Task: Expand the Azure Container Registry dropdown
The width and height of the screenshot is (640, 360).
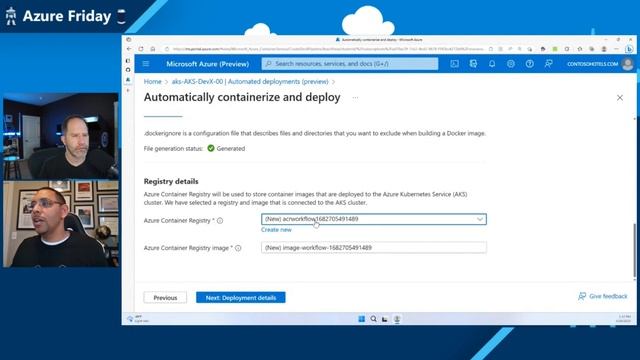Action: tap(374, 219)
